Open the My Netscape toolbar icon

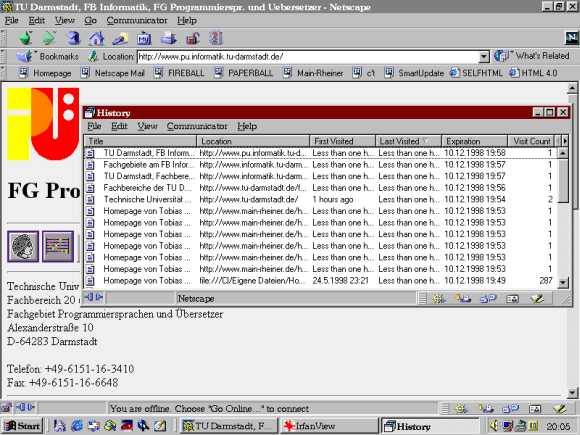pos(144,38)
